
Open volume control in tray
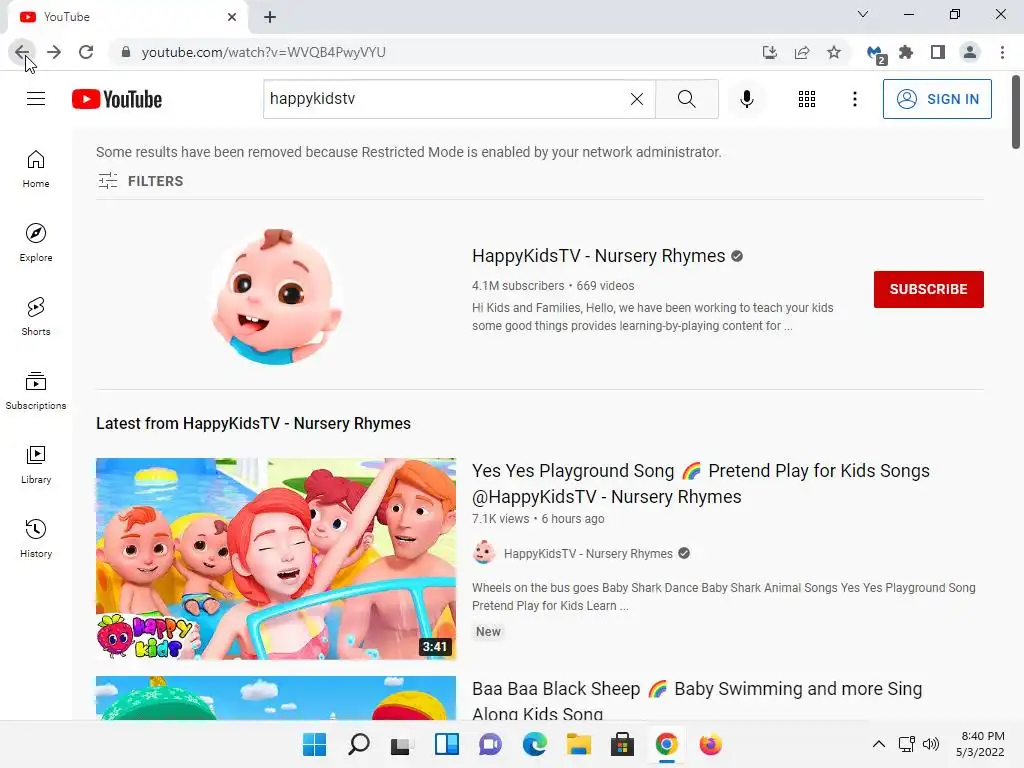click(x=931, y=744)
